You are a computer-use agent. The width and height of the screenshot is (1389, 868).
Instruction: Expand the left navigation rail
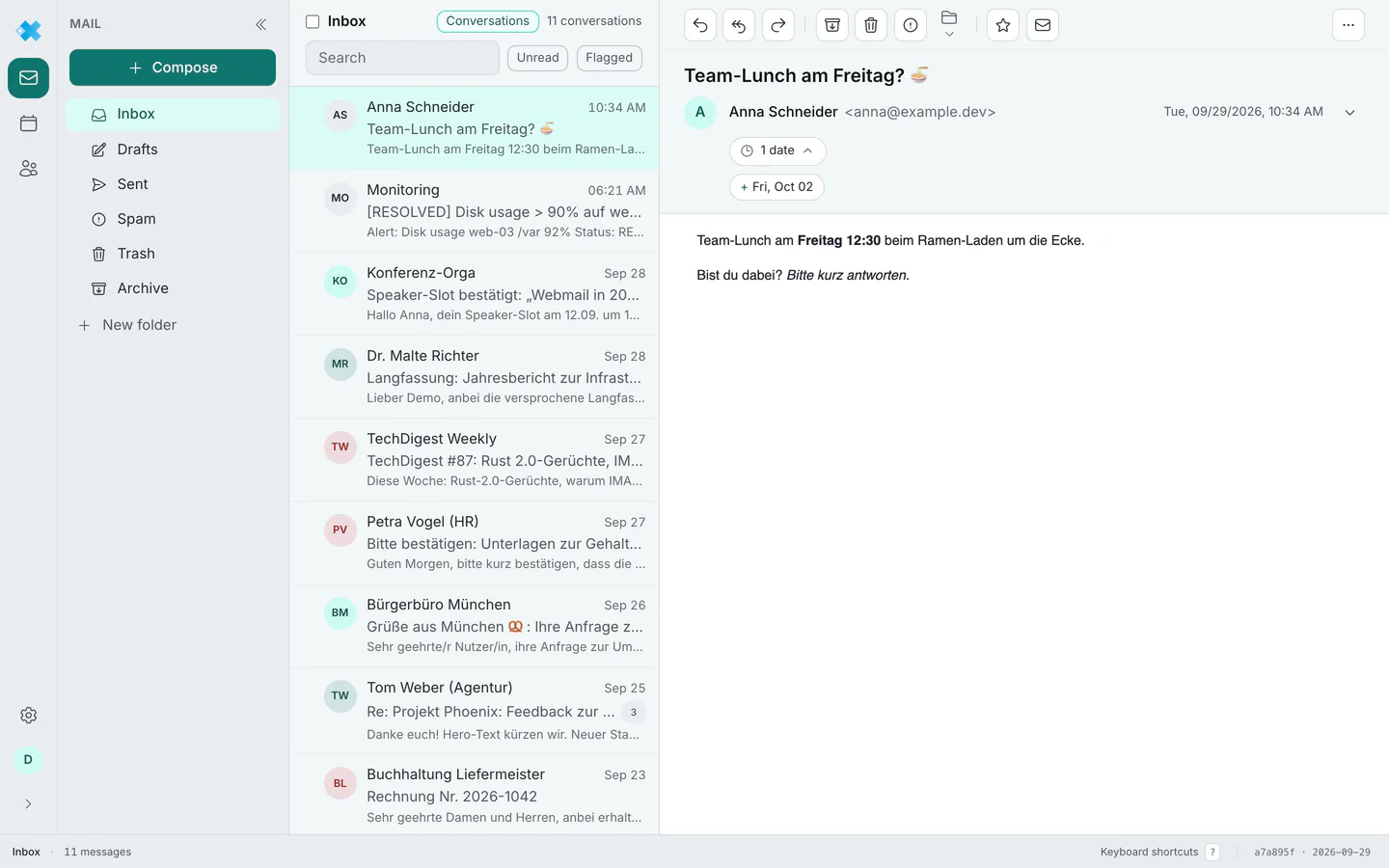(x=28, y=804)
